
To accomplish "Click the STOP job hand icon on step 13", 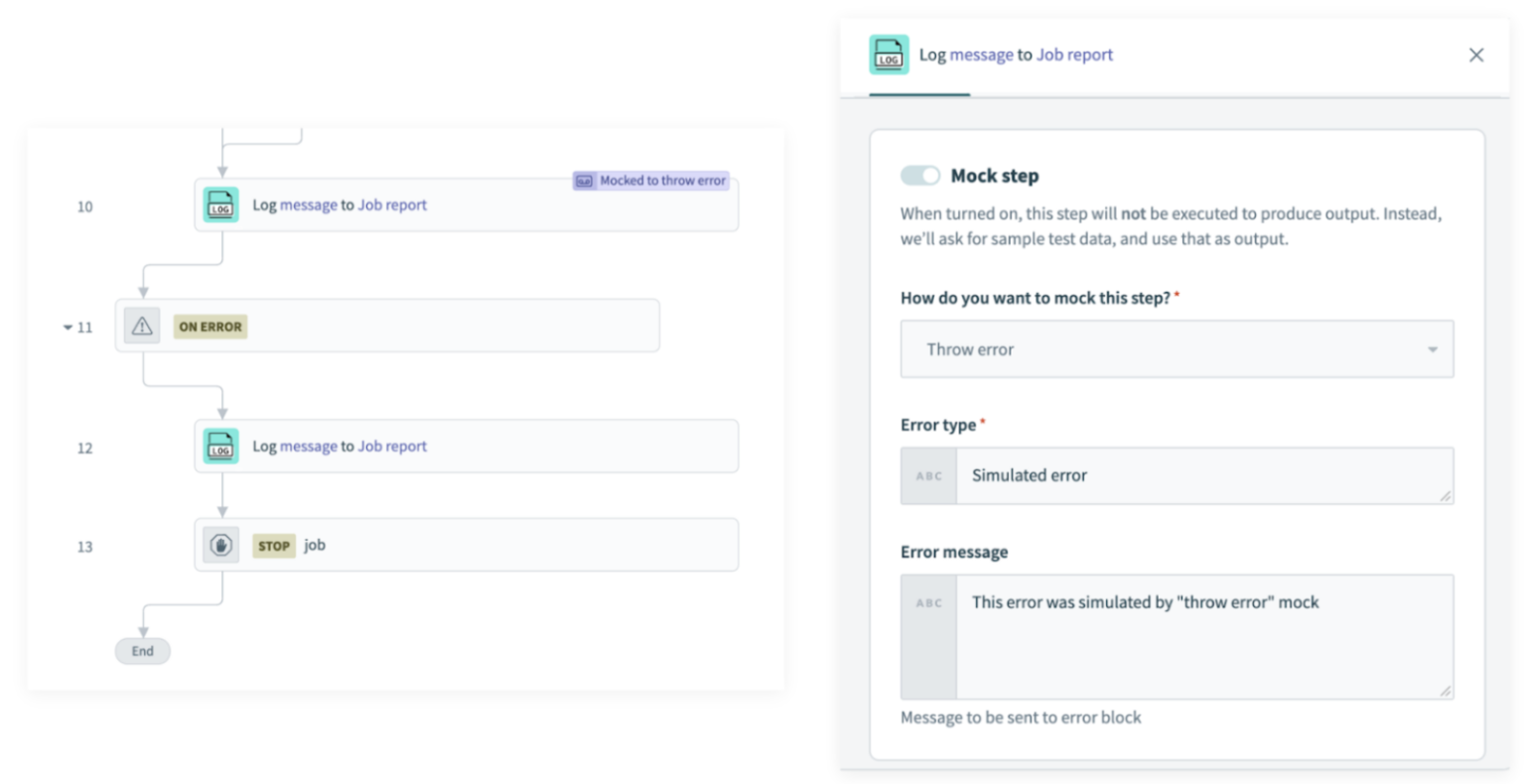I will 220,544.
